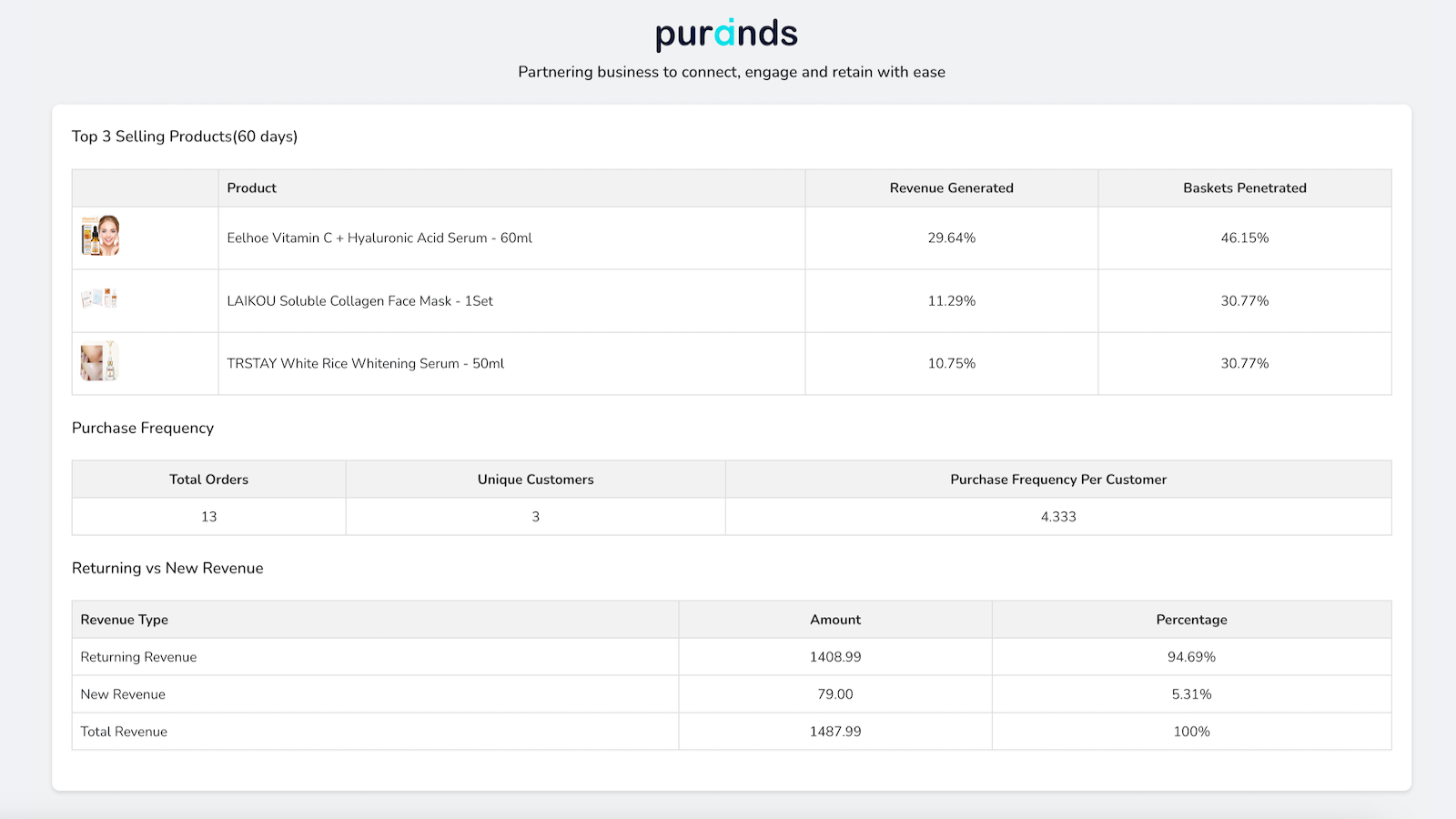
Task: Click the purands logo
Action: [726, 34]
